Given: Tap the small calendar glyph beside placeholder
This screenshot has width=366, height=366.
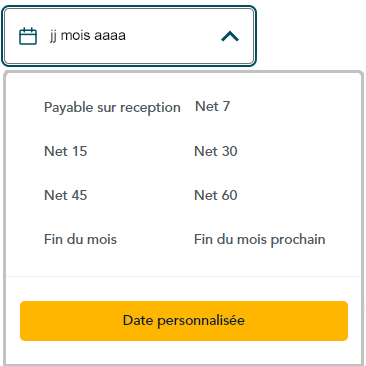Looking at the screenshot, I should (28, 36).
